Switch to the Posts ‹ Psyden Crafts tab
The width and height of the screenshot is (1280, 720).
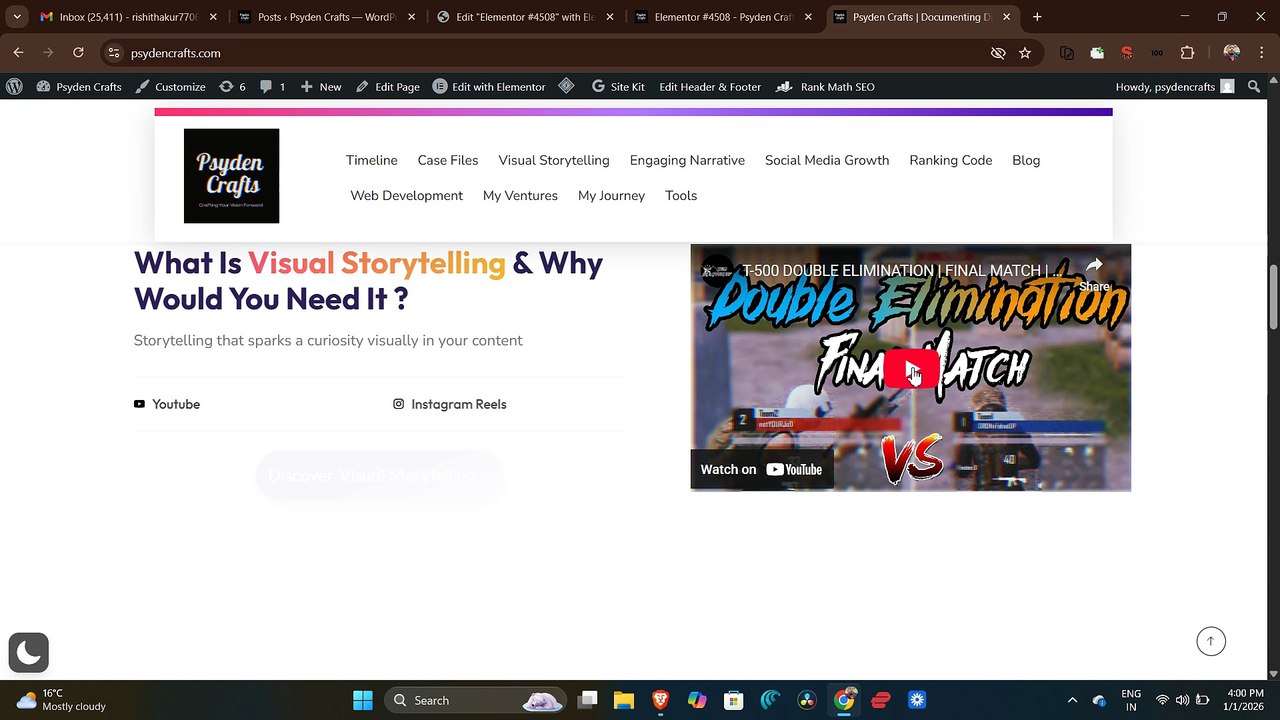point(326,17)
